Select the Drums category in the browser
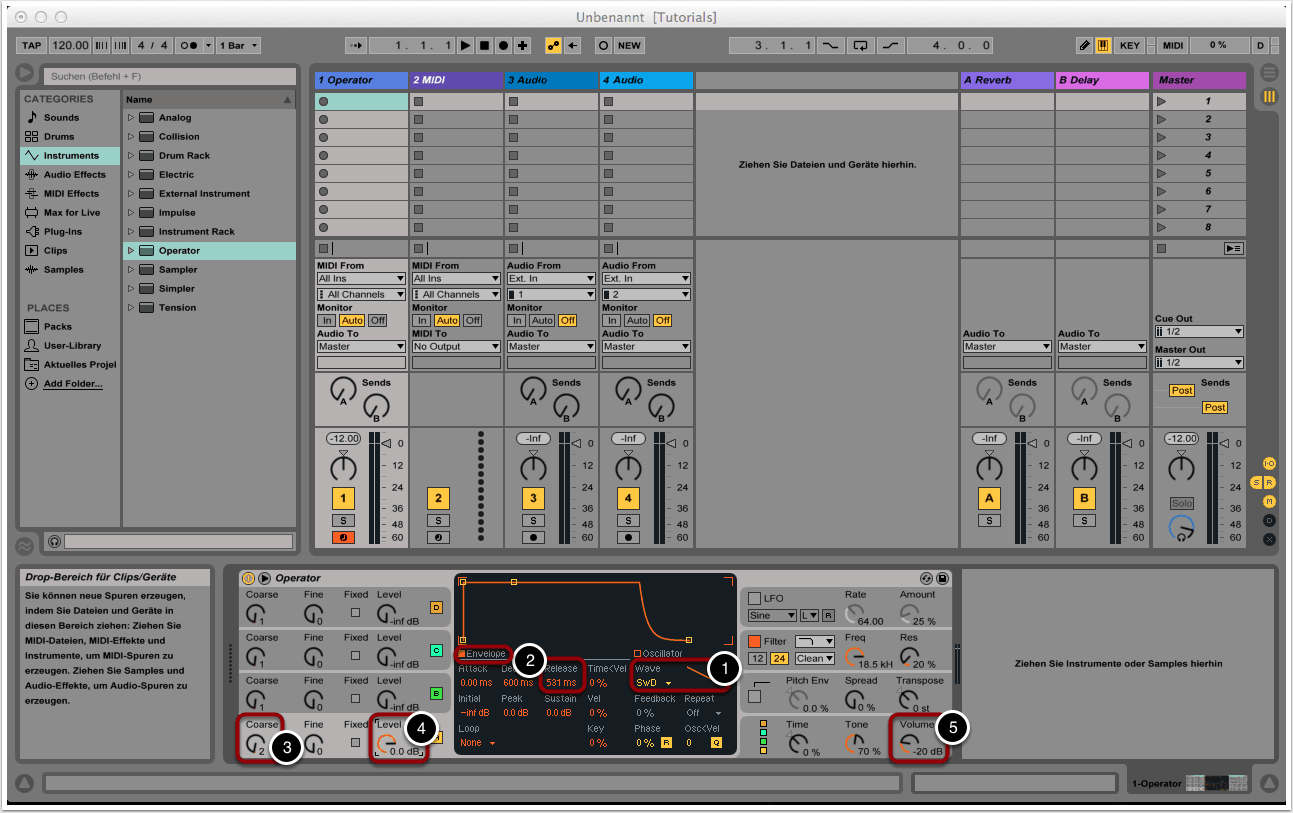The width and height of the screenshot is (1293, 813). click(x=59, y=137)
